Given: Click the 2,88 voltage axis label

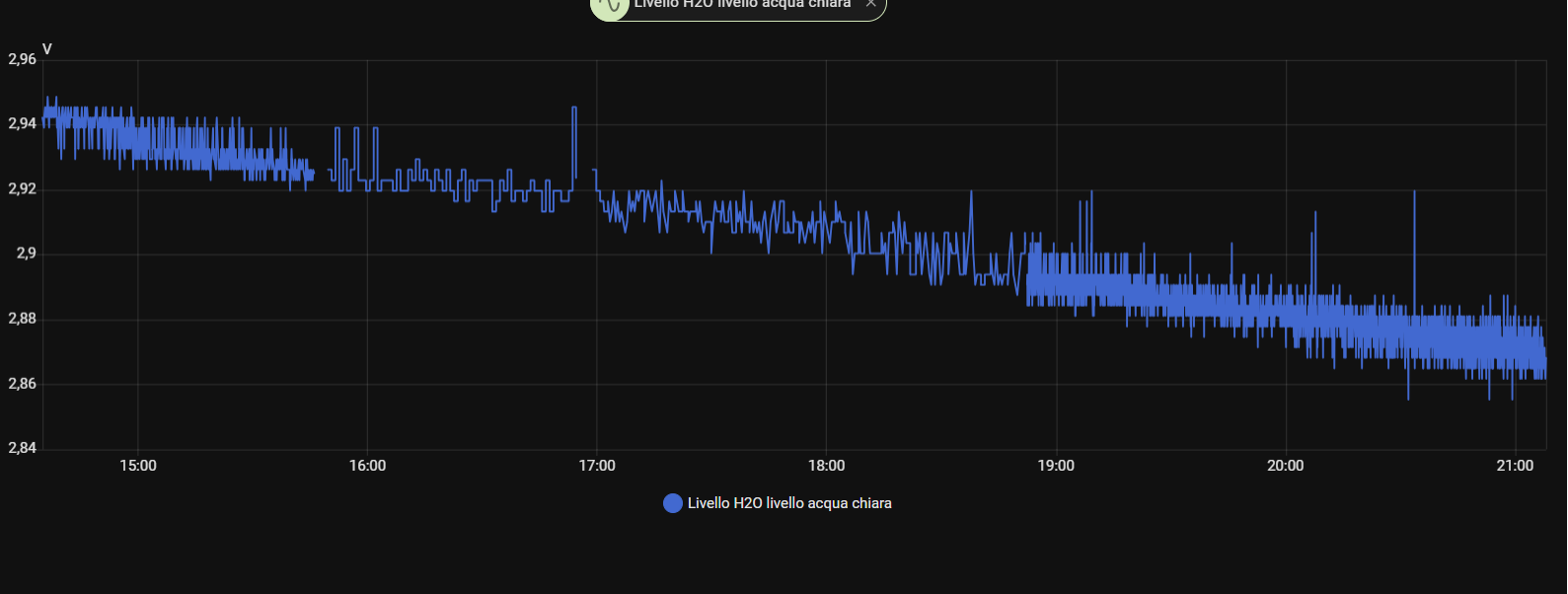Looking at the screenshot, I should point(22,319).
